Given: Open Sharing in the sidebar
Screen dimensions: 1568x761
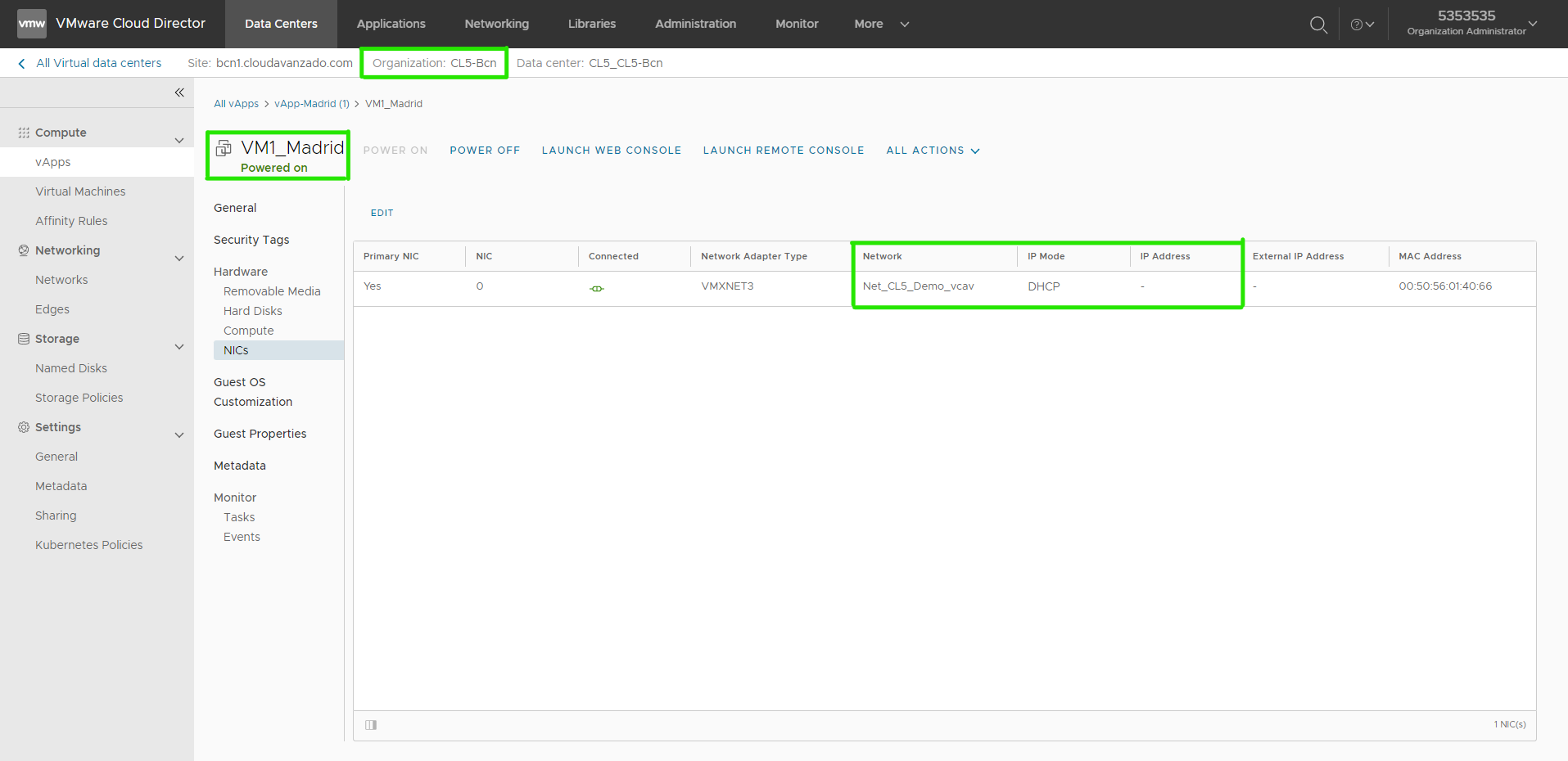Looking at the screenshot, I should click(56, 516).
